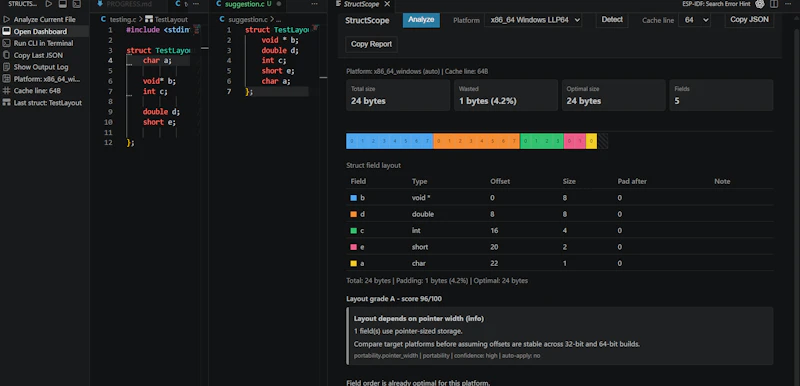Click the field d double row
Image resolution: width=800 pixels, height=386 pixels.
[x=560, y=214]
